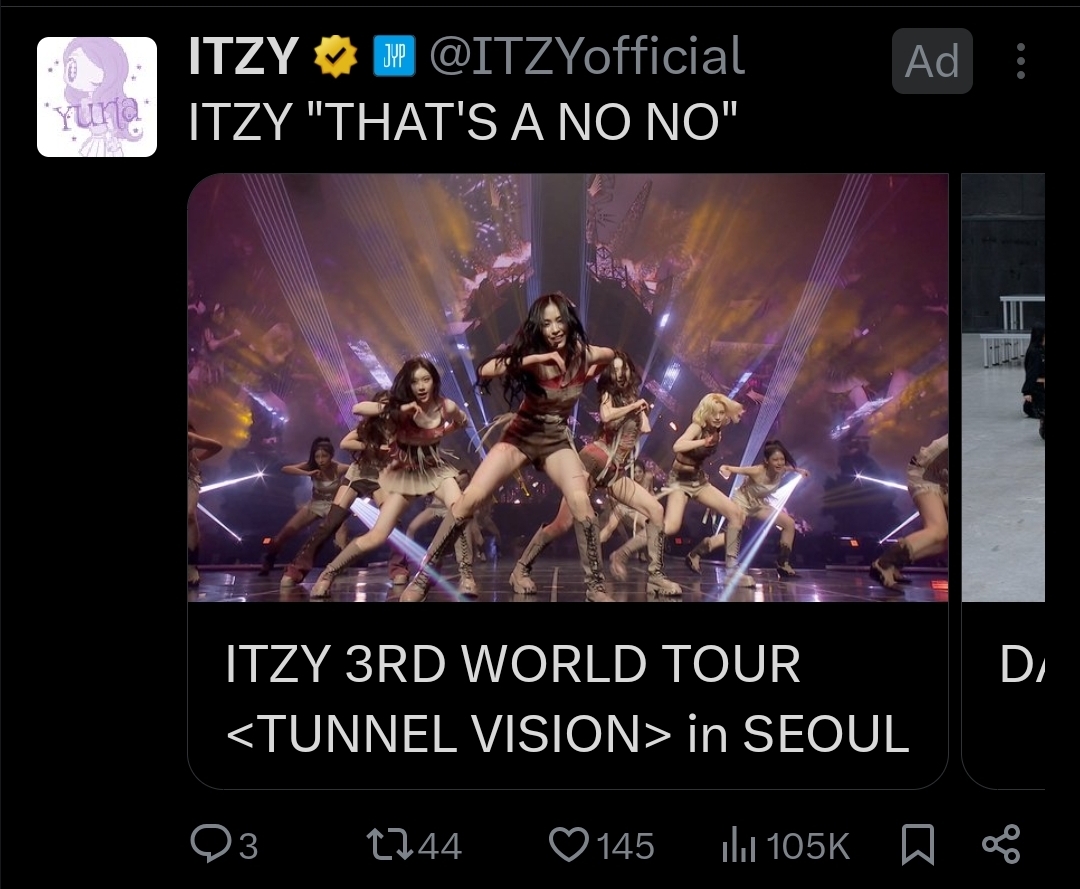The image size is (1080, 889).
Task: Click the Ad label
Action: (x=932, y=62)
